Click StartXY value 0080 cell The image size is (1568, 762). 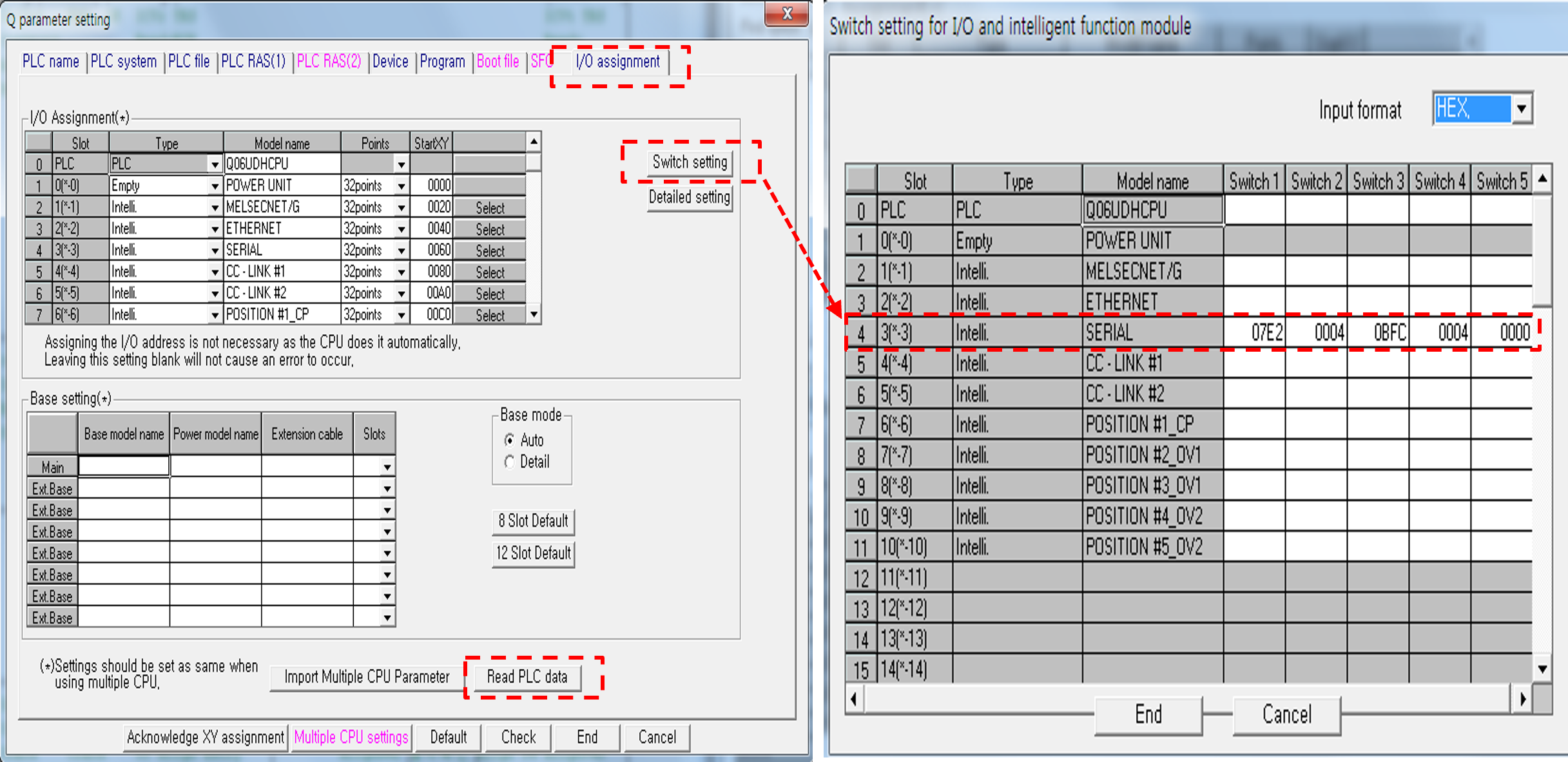432,272
